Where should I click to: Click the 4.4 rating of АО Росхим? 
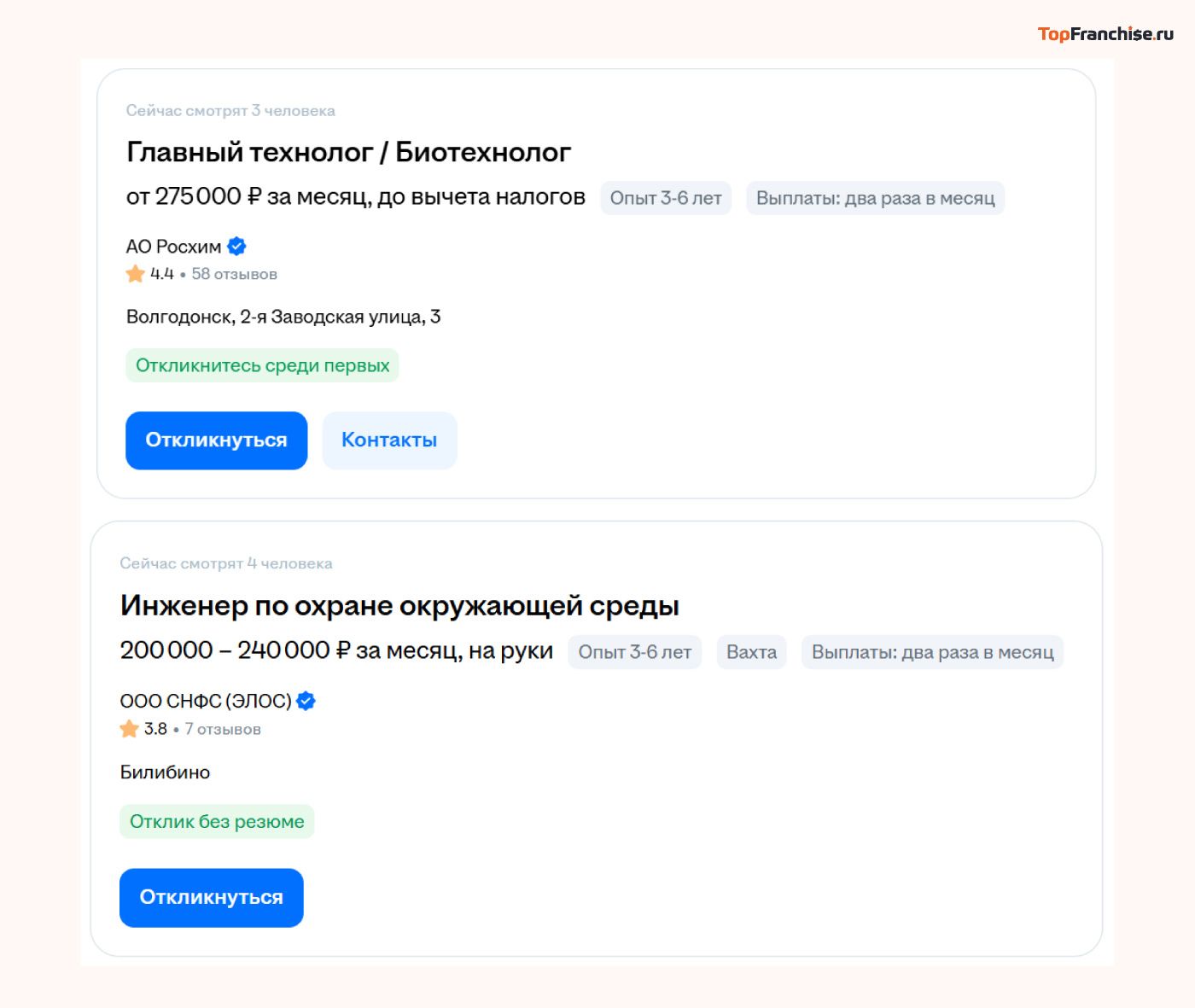coord(160,273)
